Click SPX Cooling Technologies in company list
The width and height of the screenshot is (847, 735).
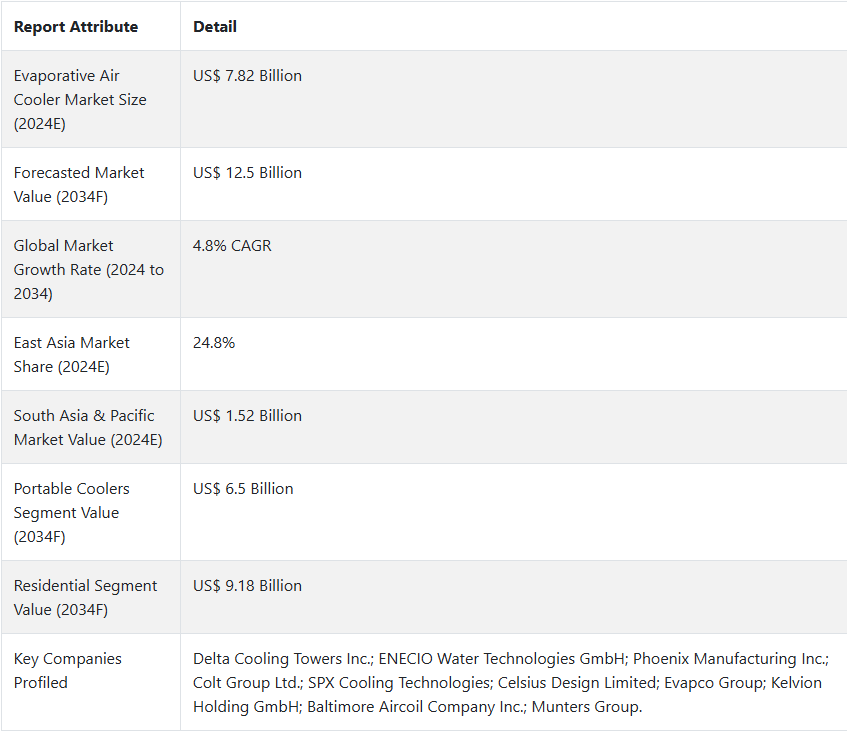point(400,683)
